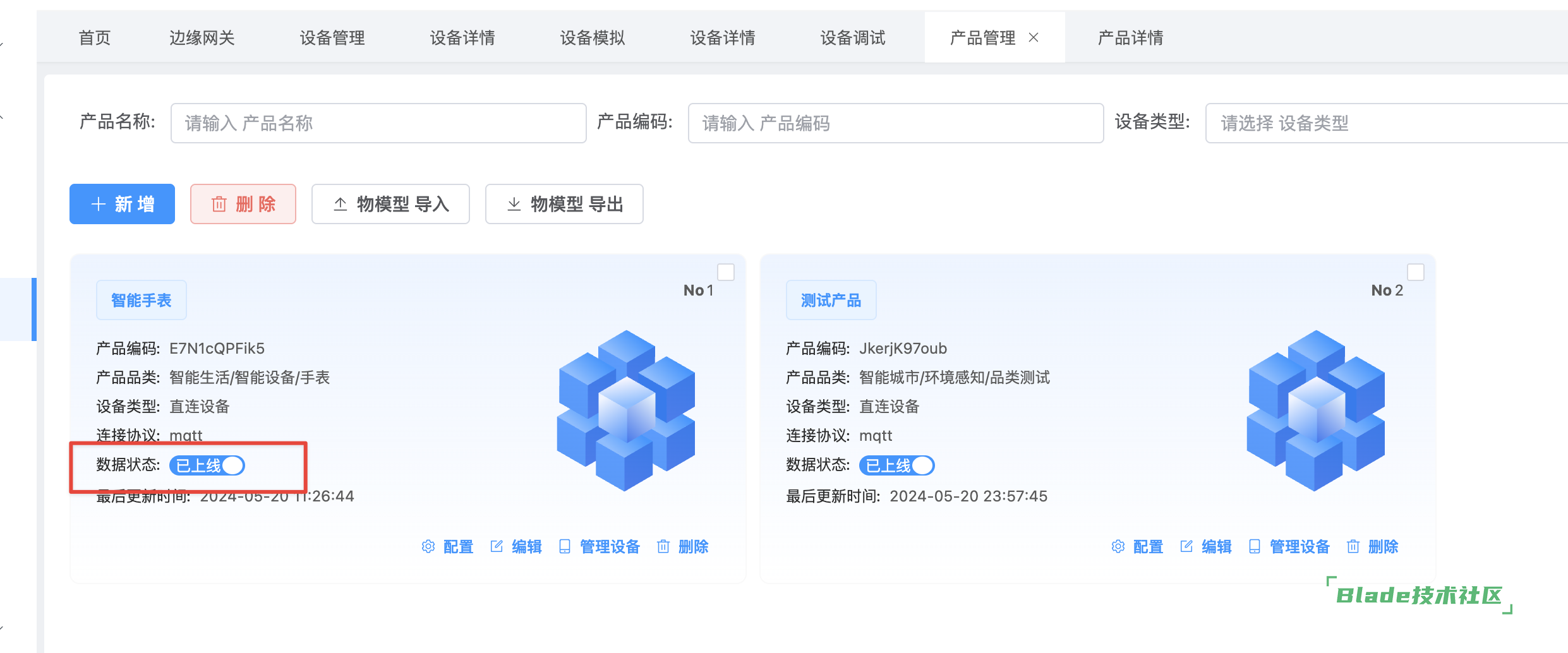Open the 设备类型 dropdown selector
Image resolution: width=1568 pixels, height=653 pixels.
pyautogui.click(x=1384, y=123)
